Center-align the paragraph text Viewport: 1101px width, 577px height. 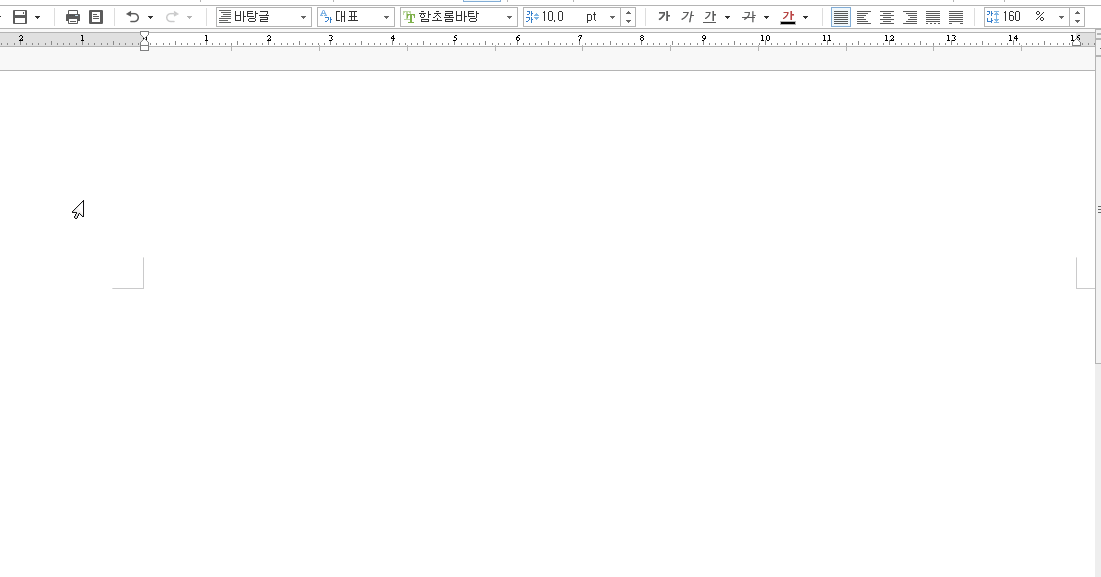(887, 17)
